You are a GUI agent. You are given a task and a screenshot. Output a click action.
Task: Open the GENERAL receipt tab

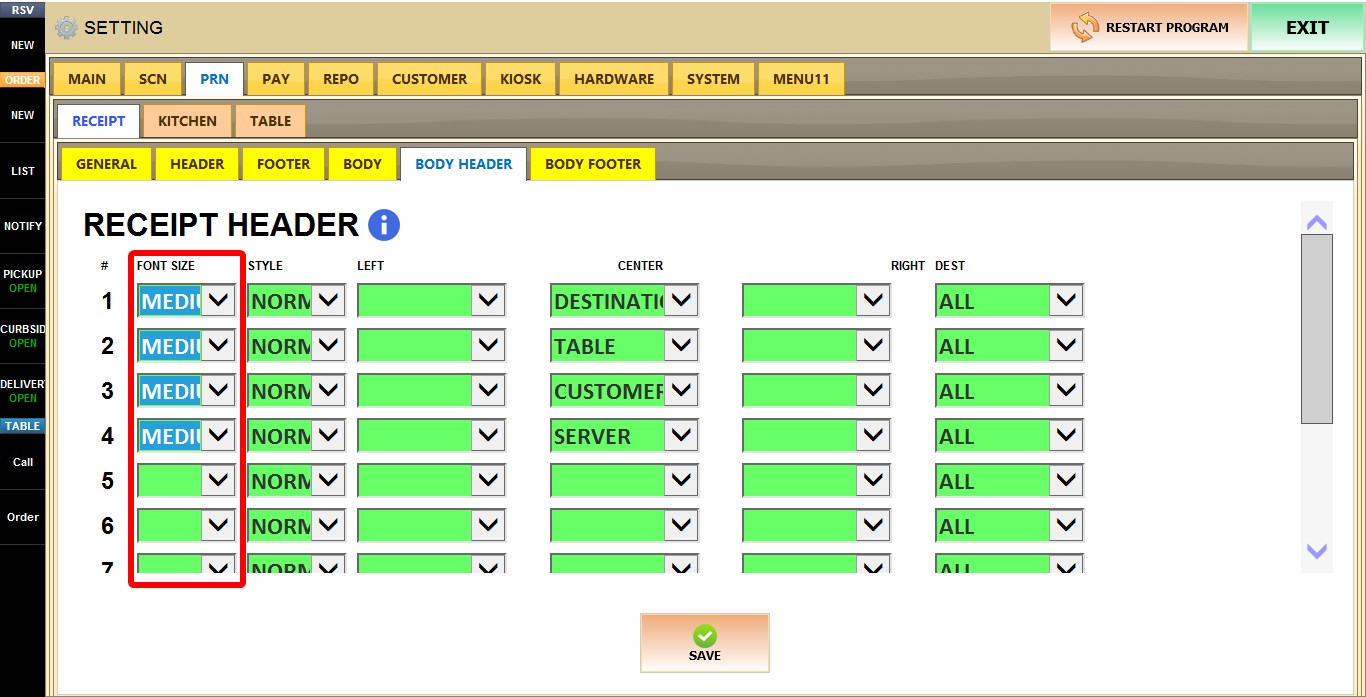106,164
